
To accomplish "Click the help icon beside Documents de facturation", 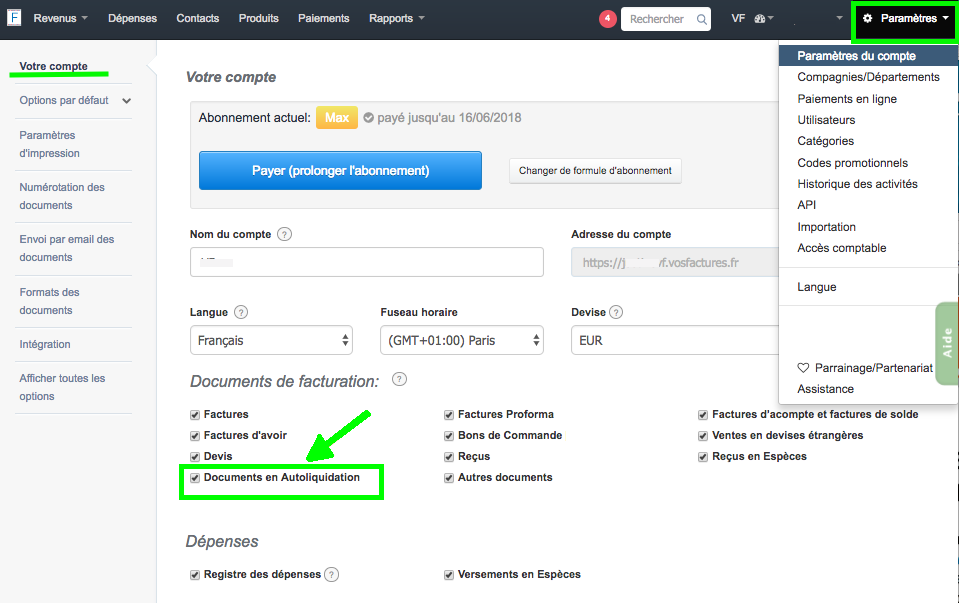I will tap(400, 380).
